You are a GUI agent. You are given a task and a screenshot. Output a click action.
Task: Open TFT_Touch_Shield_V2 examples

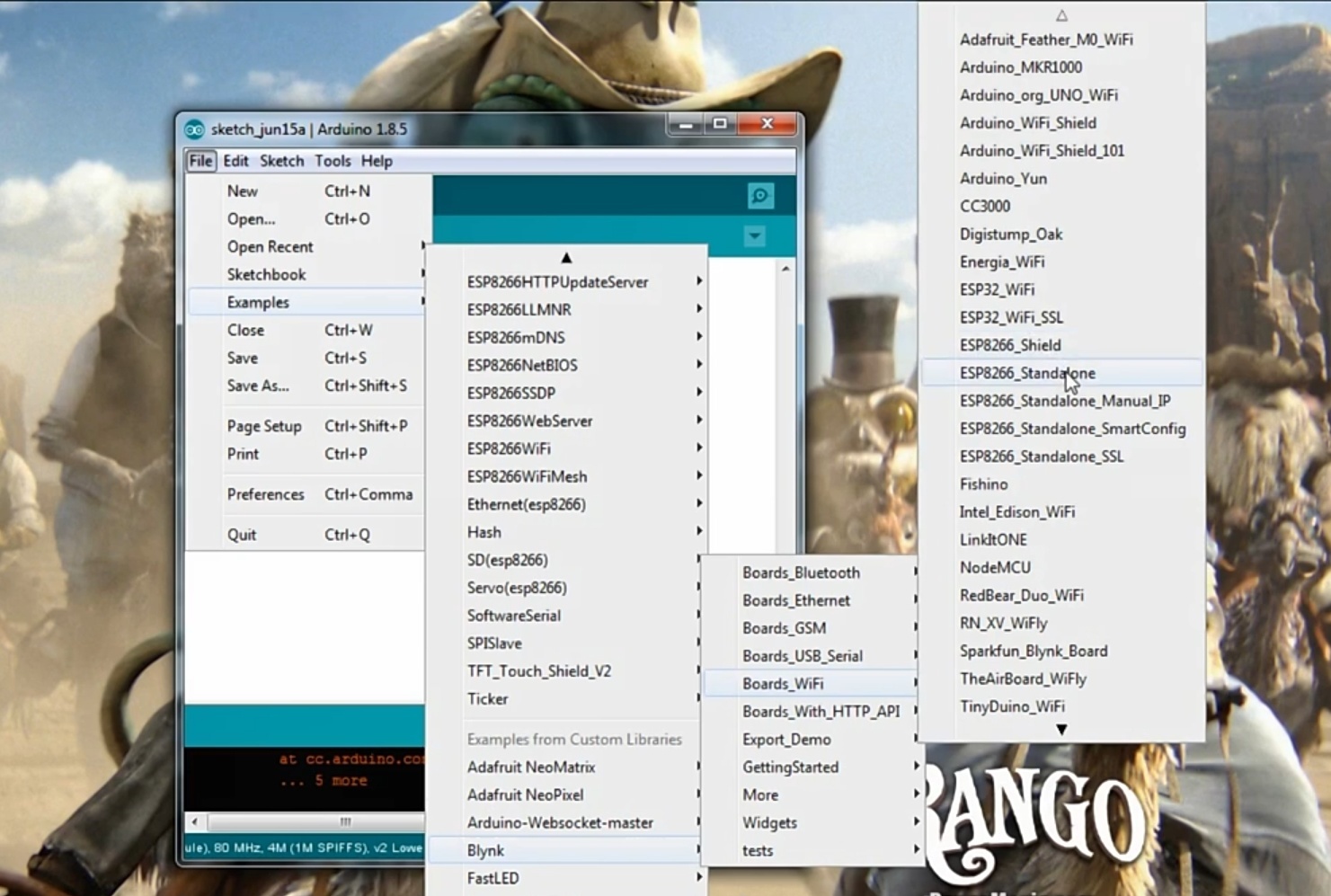coord(564,671)
